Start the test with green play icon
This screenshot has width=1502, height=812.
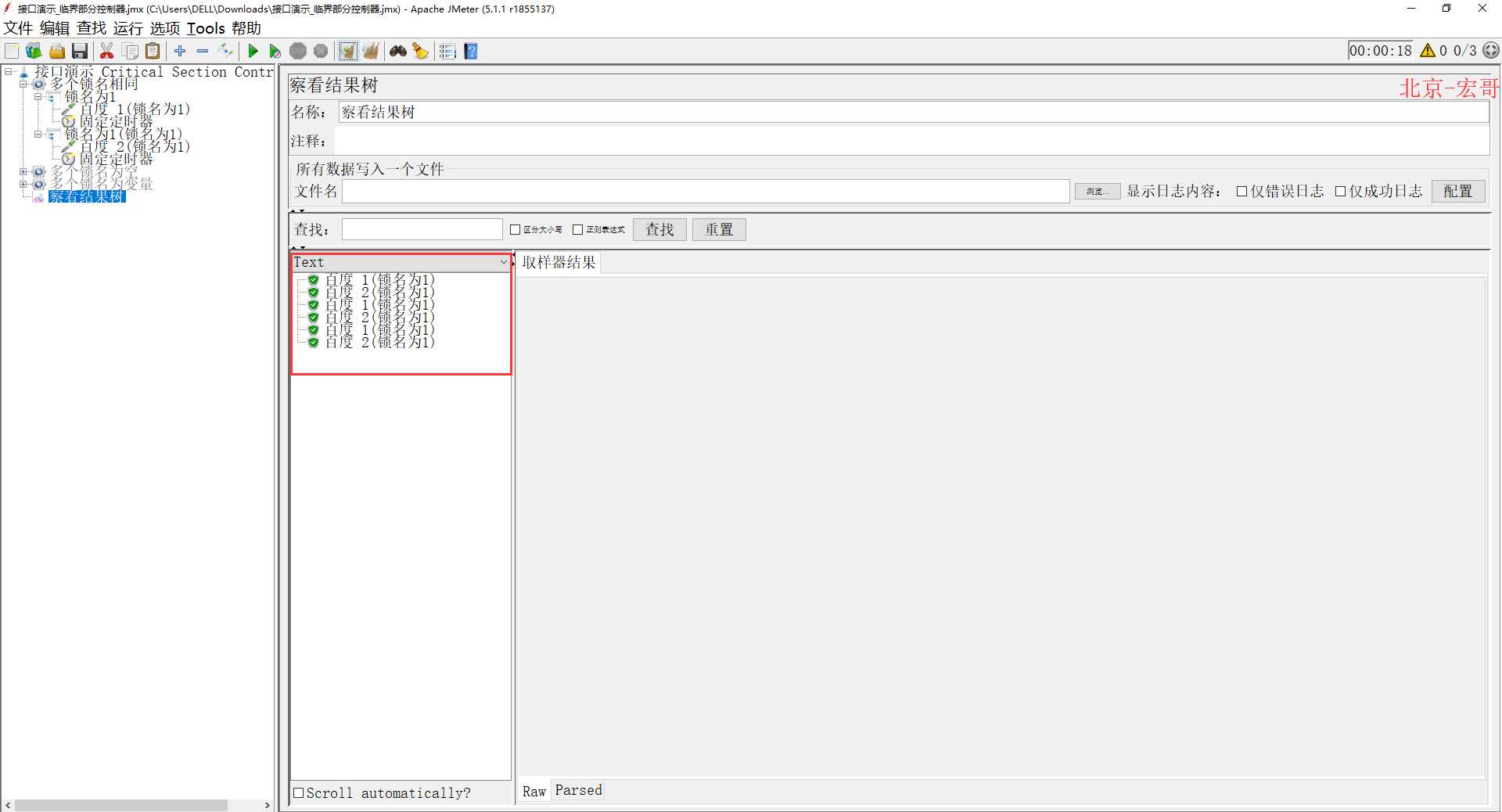point(253,51)
